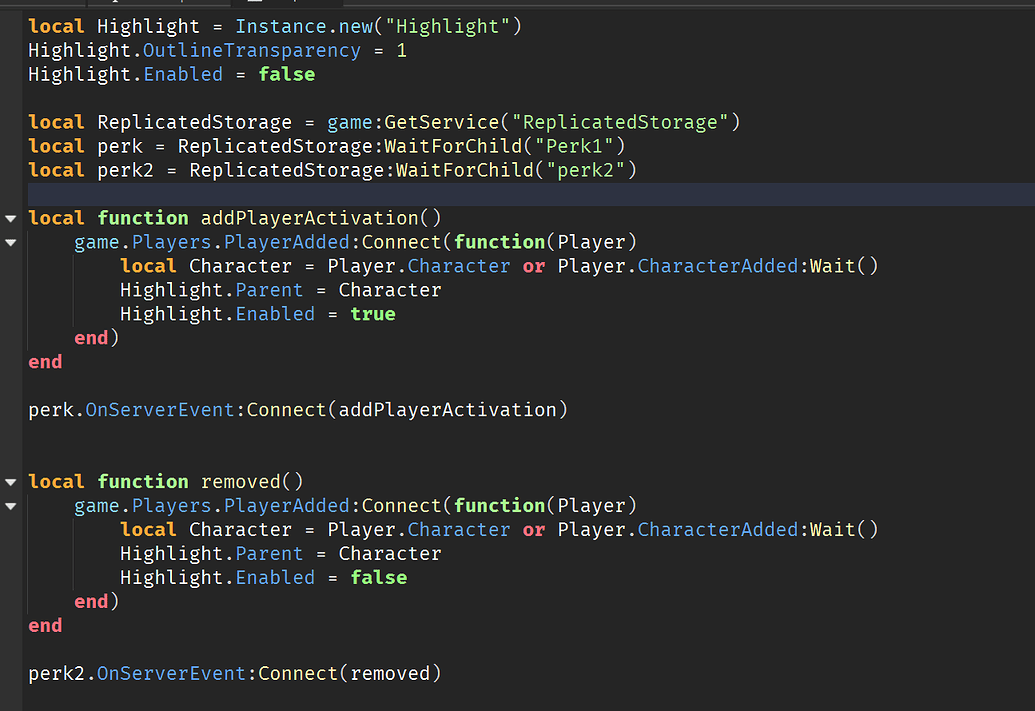
Task: Collapse the removed function fold arrow
Action: coord(10,481)
